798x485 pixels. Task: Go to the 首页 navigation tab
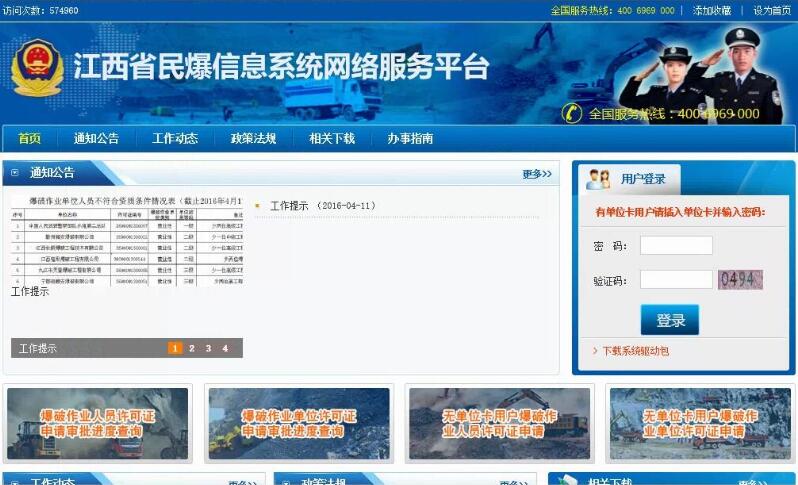point(30,139)
